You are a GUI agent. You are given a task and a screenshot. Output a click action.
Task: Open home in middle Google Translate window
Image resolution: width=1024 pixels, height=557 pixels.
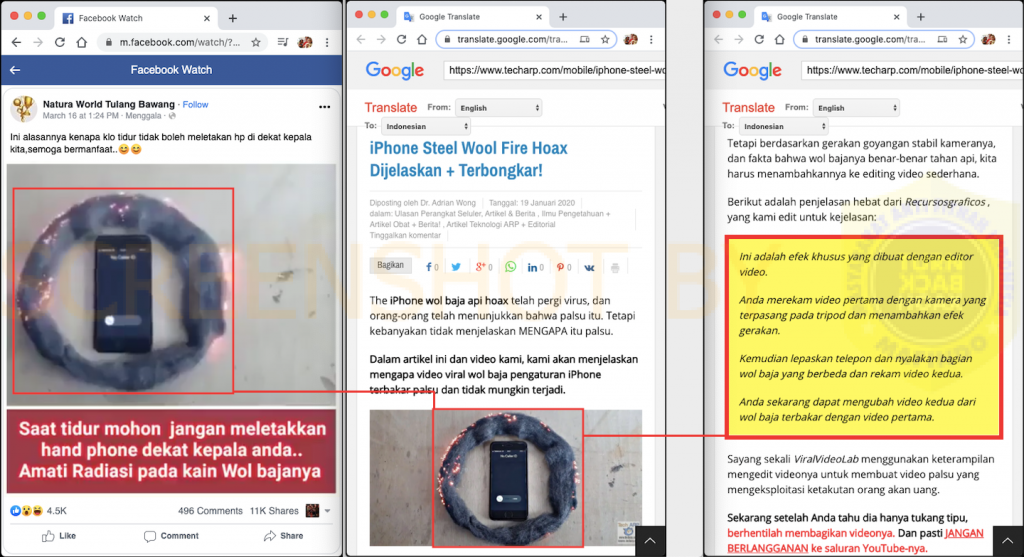[x=422, y=40]
